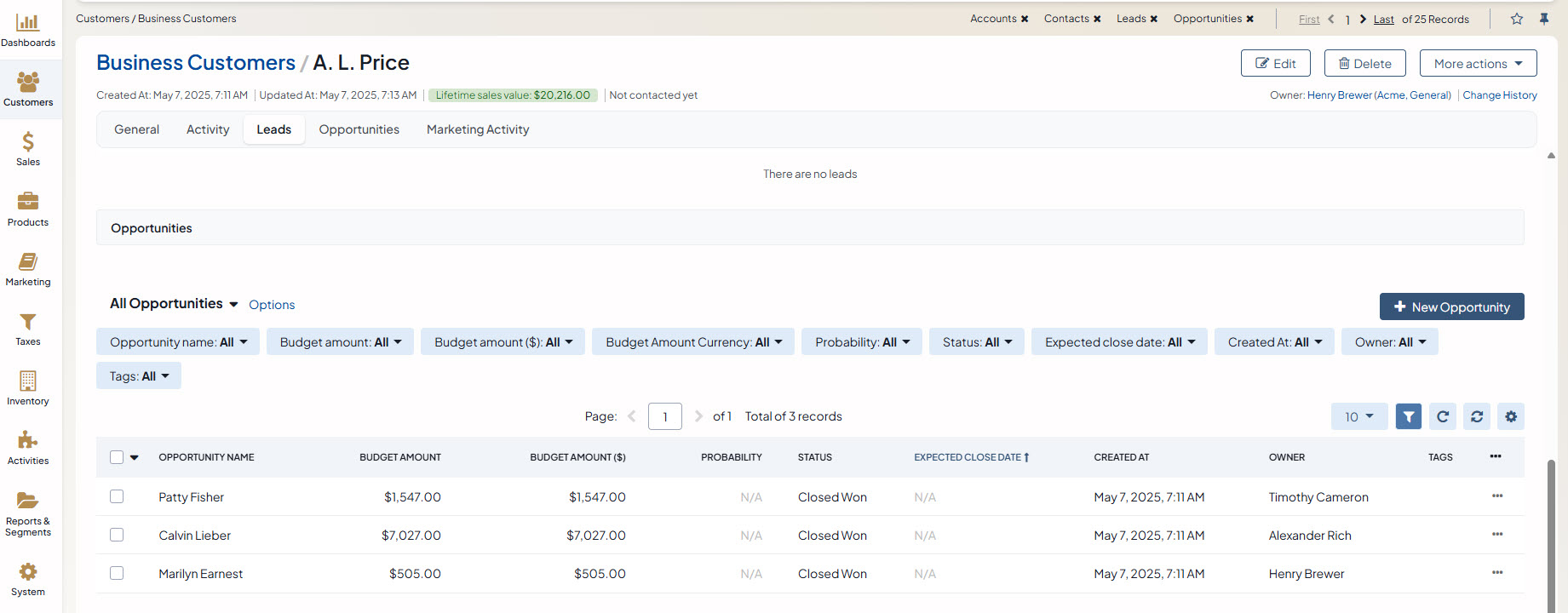This screenshot has width=1568, height=613.
Task: Open Reports & Segments section
Action: click(28, 514)
